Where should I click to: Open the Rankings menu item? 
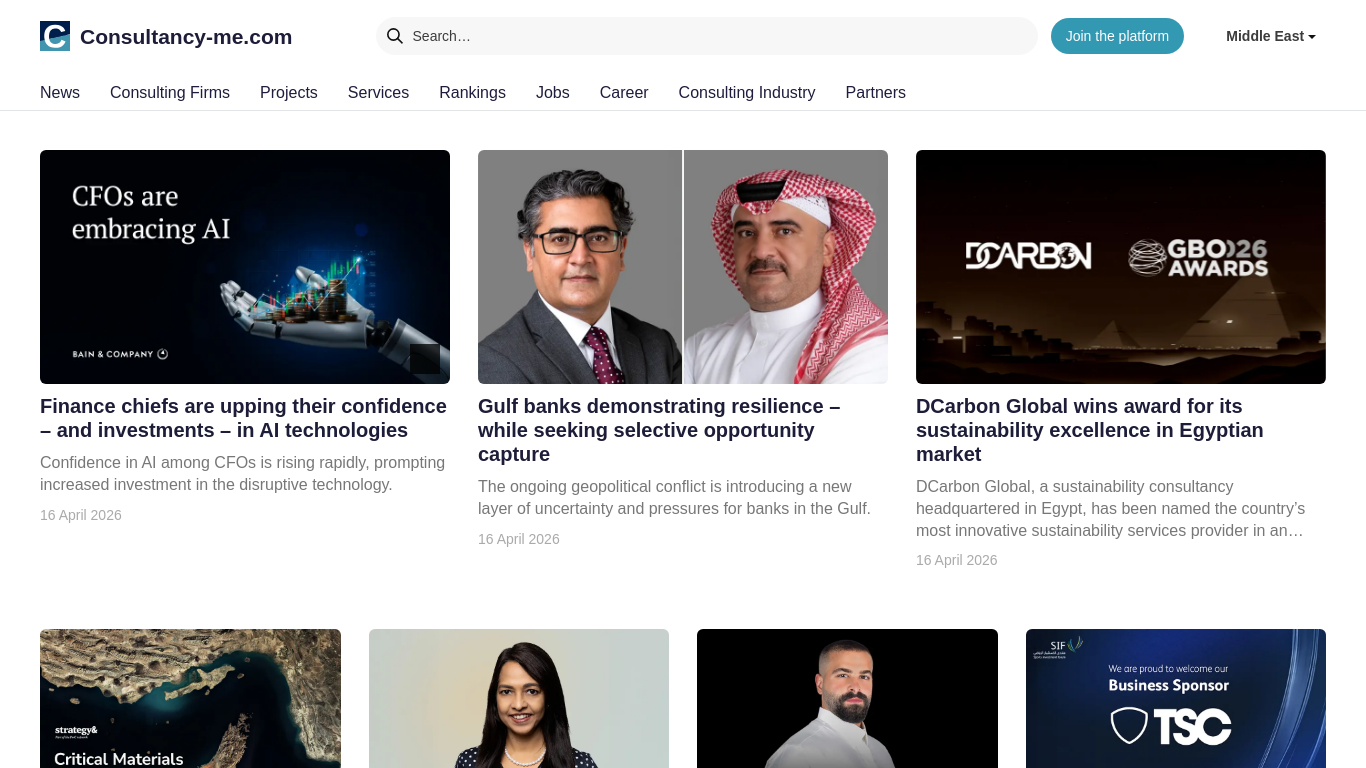pos(472,92)
